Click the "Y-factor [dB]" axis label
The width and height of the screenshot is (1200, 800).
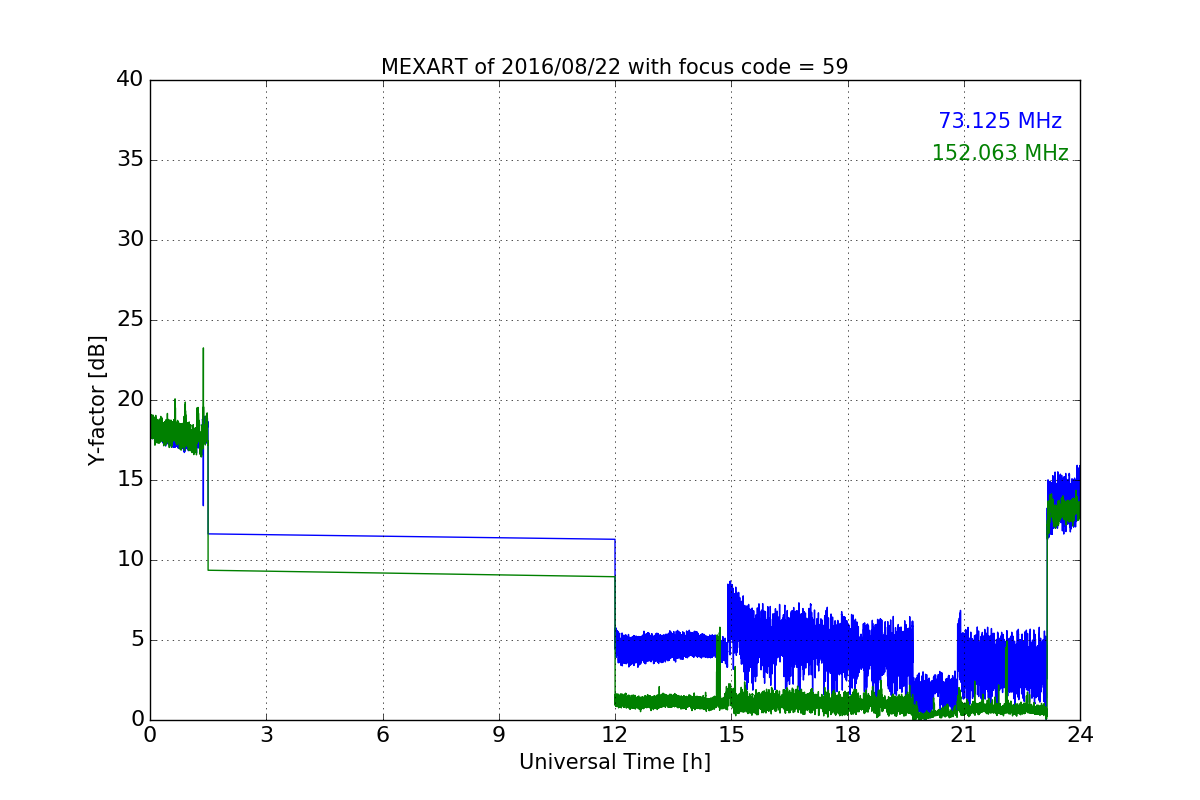pyautogui.click(x=97, y=400)
